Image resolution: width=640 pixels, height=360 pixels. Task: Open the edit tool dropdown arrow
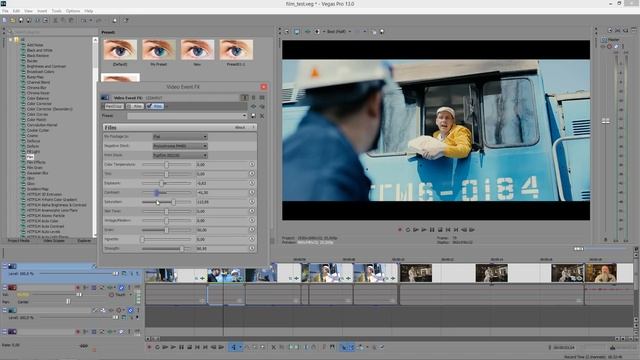tap(240, 347)
